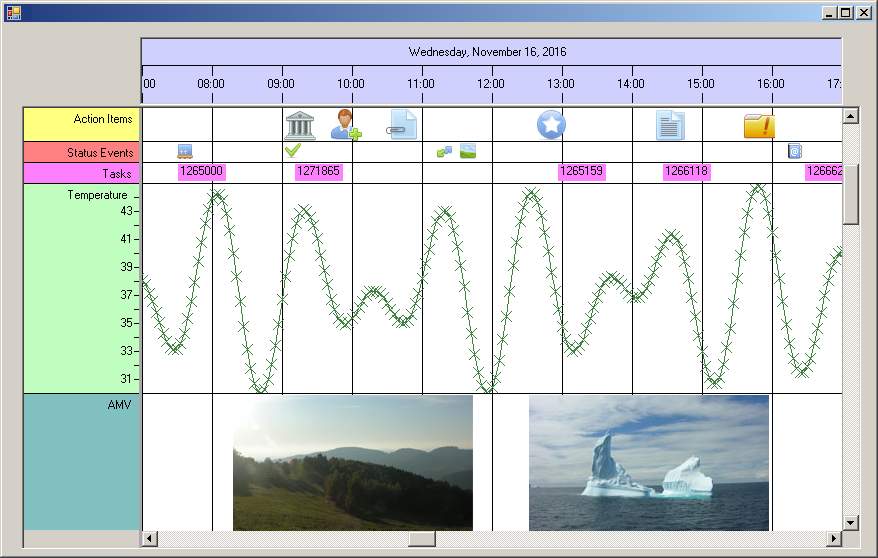Select task 1266118 marker
Image resolution: width=878 pixels, height=558 pixels.
coord(686,172)
